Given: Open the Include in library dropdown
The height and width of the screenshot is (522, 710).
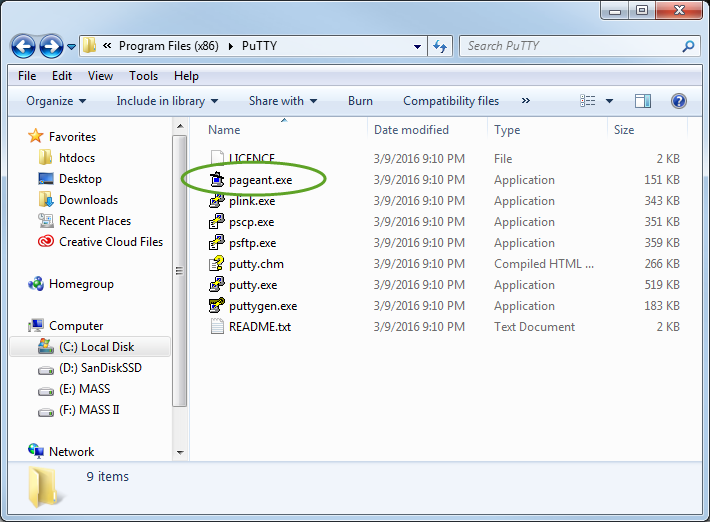Looking at the screenshot, I should pyautogui.click(x=167, y=101).
